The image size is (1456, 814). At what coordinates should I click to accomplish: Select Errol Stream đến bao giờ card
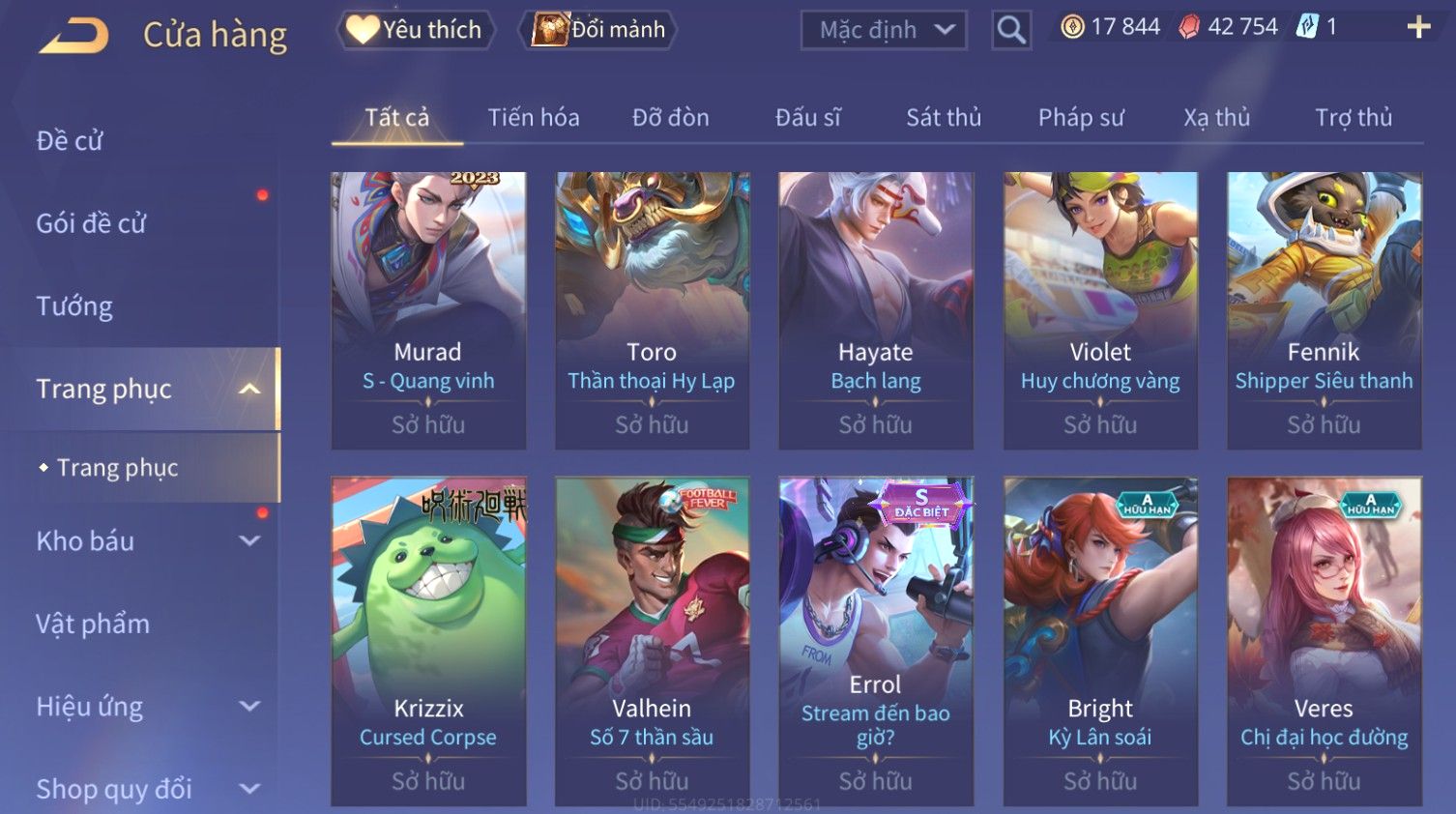pos(876,641)
